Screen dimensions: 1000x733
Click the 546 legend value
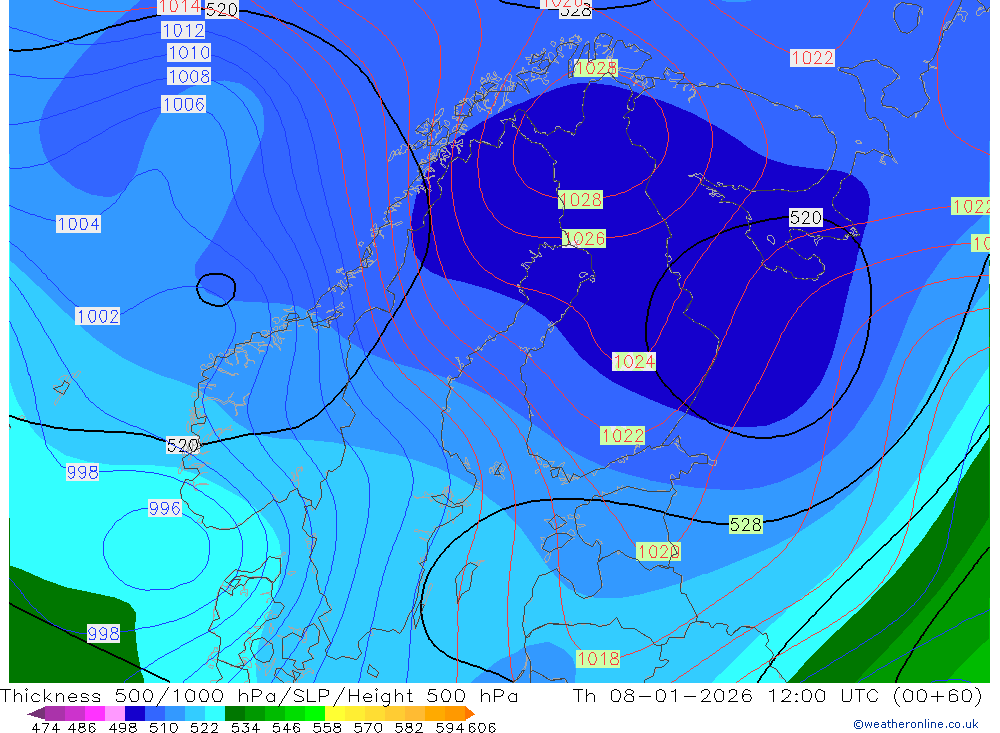click(x=286, y=727)
